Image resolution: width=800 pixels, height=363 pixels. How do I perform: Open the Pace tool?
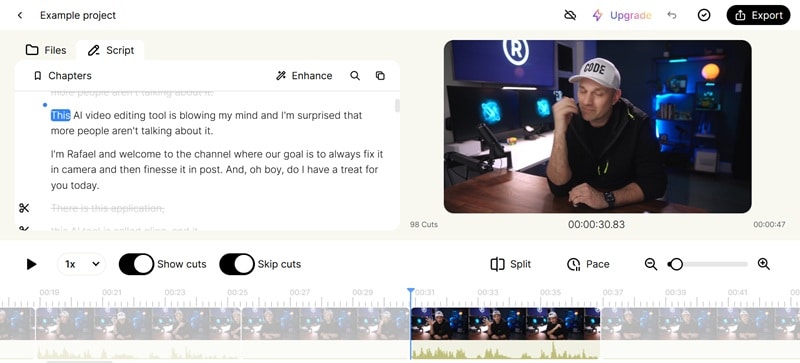pyautogui.click(x=588, y=264)
